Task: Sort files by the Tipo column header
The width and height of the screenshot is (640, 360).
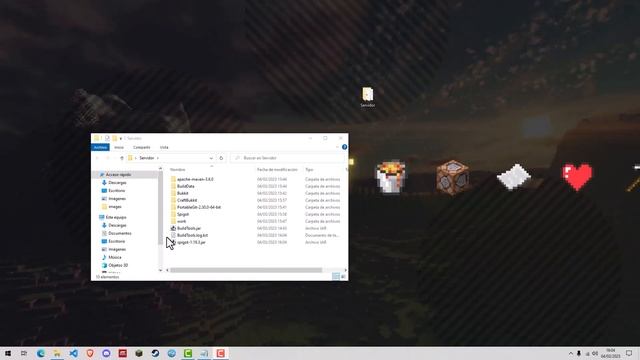Action: (309, 169)
